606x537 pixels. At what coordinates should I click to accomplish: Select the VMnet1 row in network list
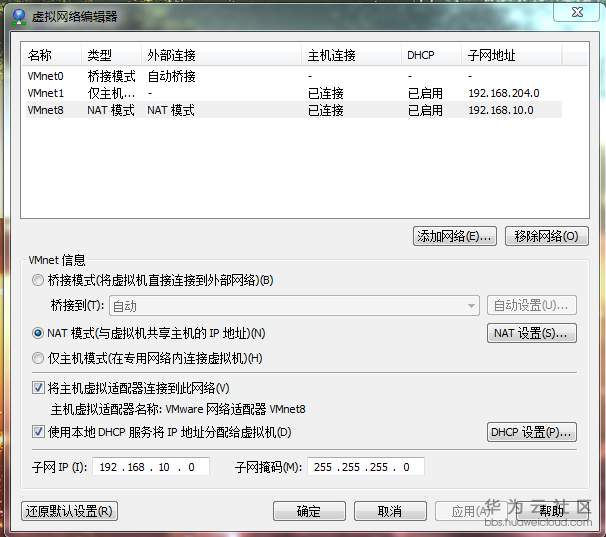[x=294, y=93]
